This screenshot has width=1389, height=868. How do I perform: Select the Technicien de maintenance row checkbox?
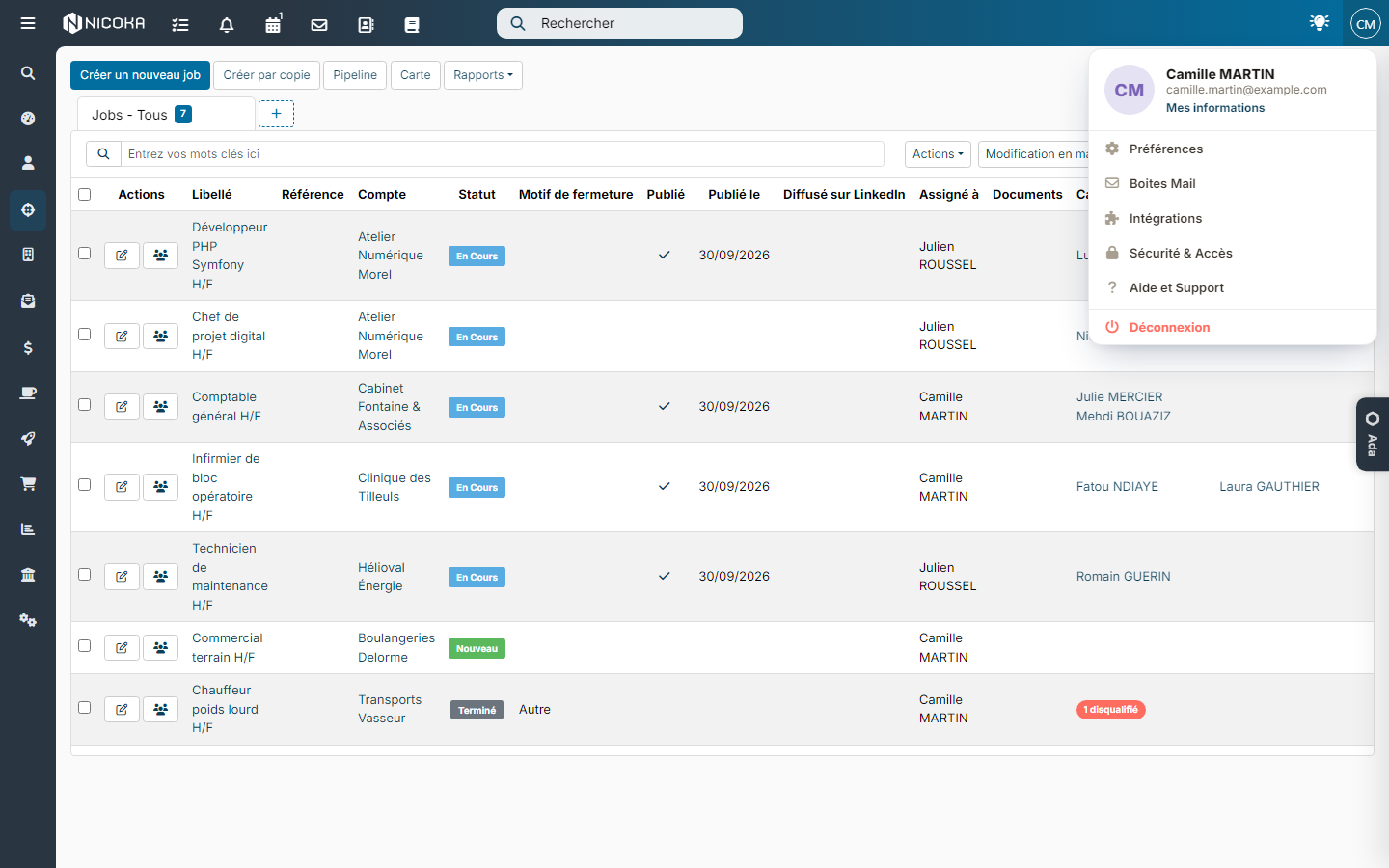coord(85,575)
